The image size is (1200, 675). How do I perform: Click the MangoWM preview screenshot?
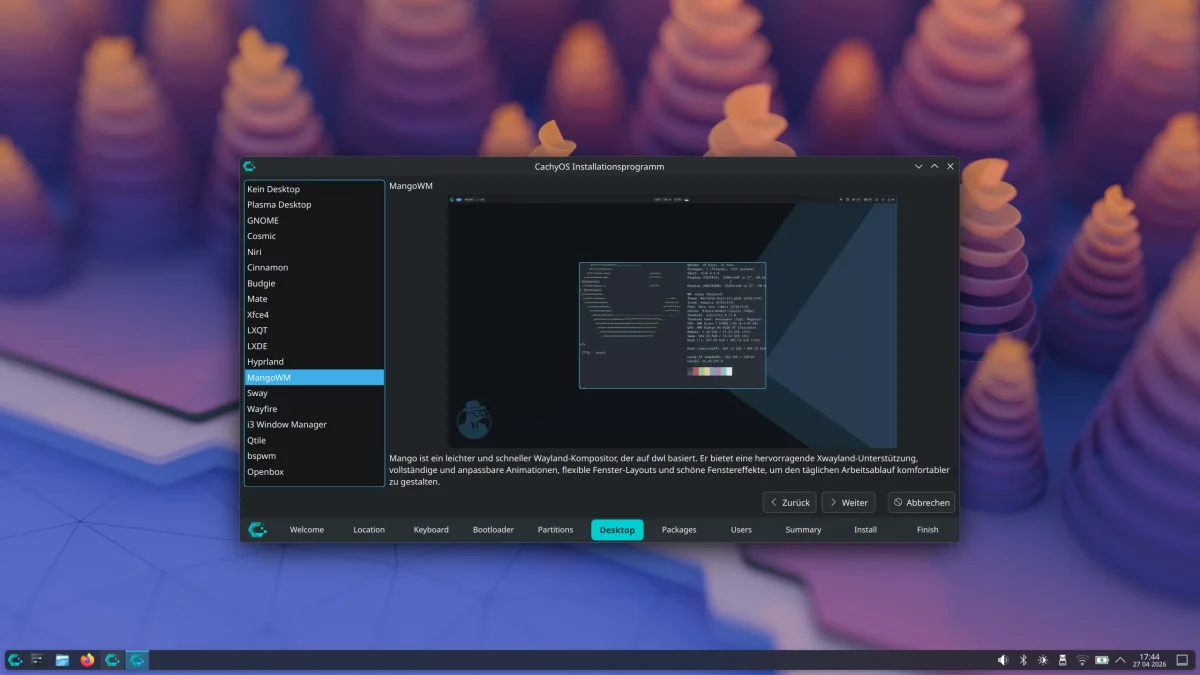672,321
